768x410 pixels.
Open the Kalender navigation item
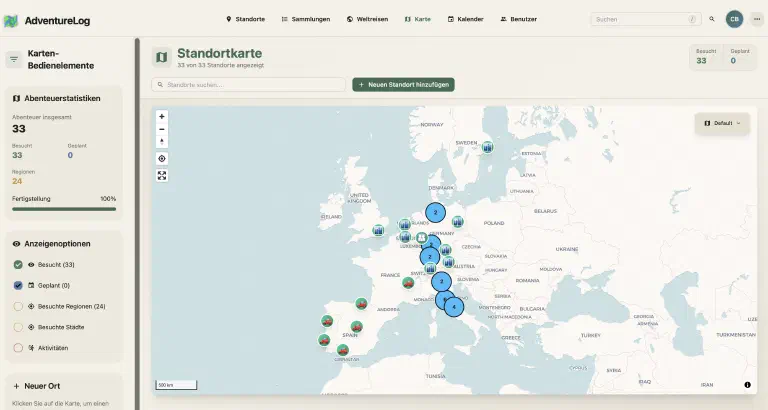coord(465,19)
